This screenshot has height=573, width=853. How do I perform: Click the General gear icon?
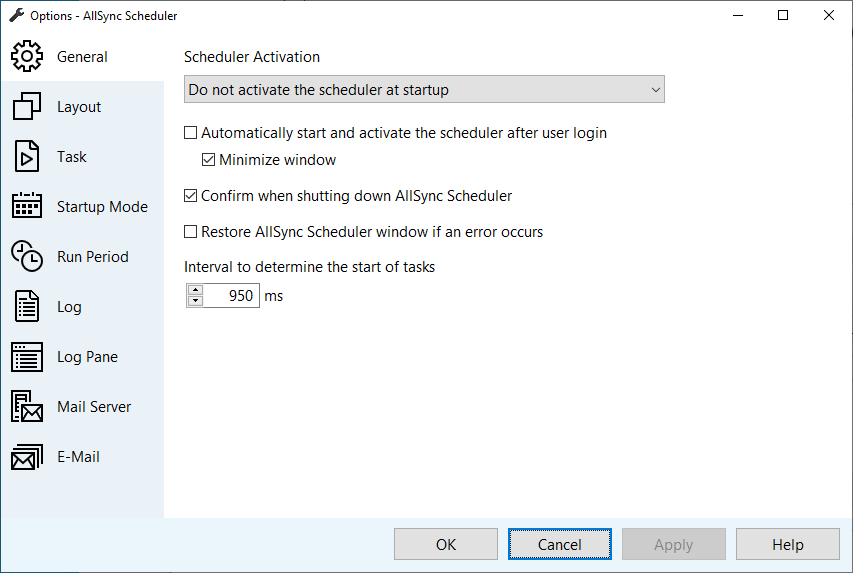[x=27, y=57]
